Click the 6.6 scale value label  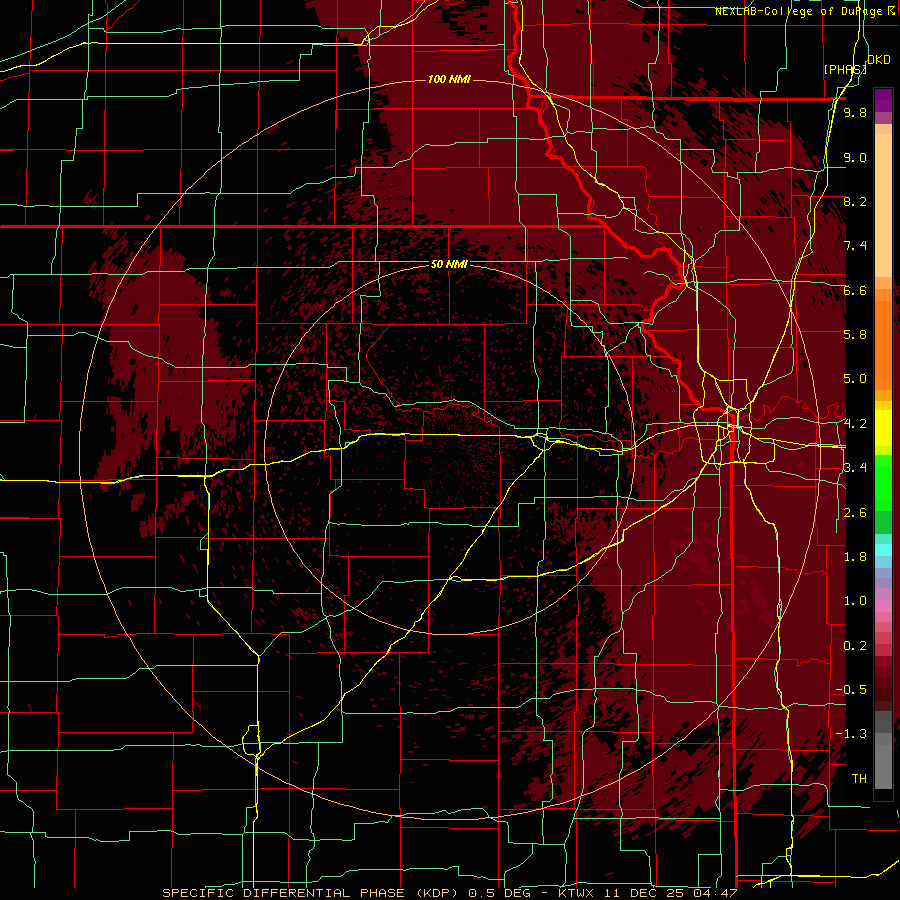tap(855, 290)
